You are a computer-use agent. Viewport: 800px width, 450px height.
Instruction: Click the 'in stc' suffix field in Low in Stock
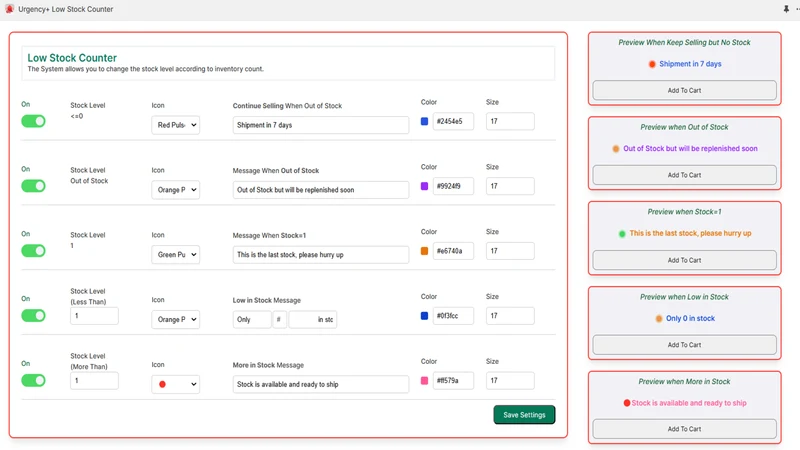[313, 319]
